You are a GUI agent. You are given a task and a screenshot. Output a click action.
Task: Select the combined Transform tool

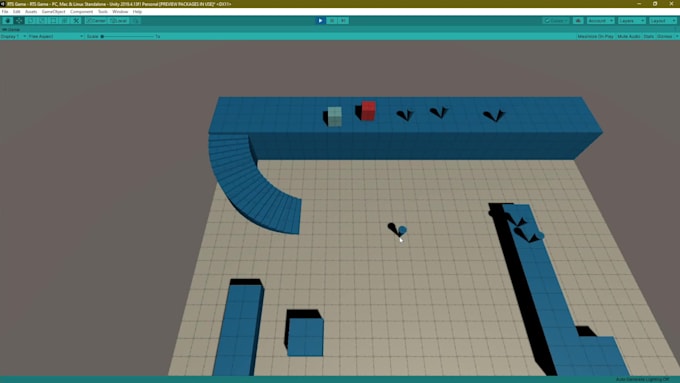[x=64, y=21]
